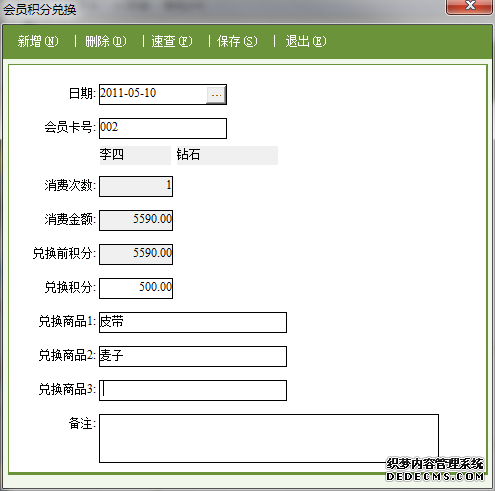Viewport: 495px width, 491px height.
Task: Open 速查(F) quick lookup
Action: [x=172, y=41]
